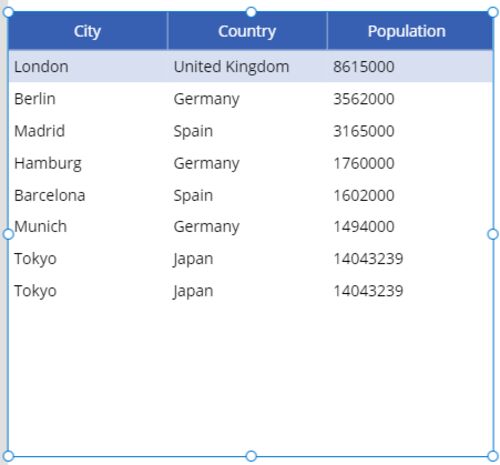Select the Barcelona row
The width and height of the screenshot is (500, 465).
[250, 195]
